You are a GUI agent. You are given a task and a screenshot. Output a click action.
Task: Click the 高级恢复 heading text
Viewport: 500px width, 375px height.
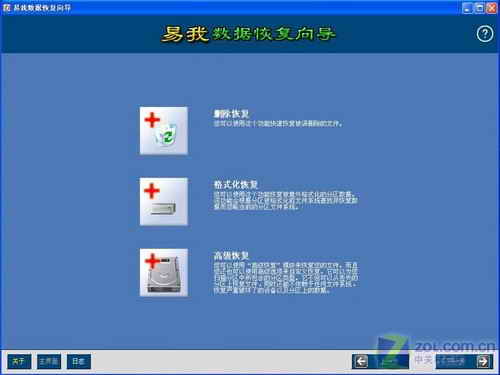pyautogui.click(x=231, y=256)
